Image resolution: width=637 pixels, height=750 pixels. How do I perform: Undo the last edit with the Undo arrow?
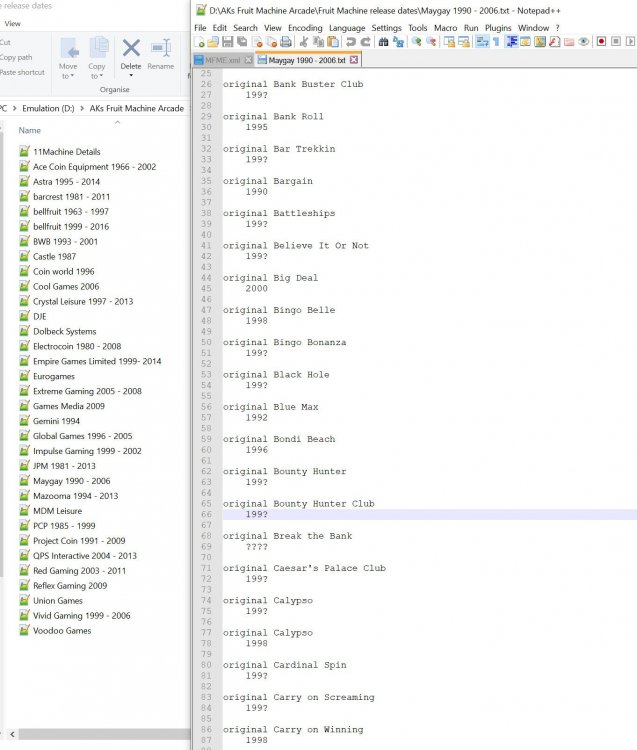[x=351, y=42]
